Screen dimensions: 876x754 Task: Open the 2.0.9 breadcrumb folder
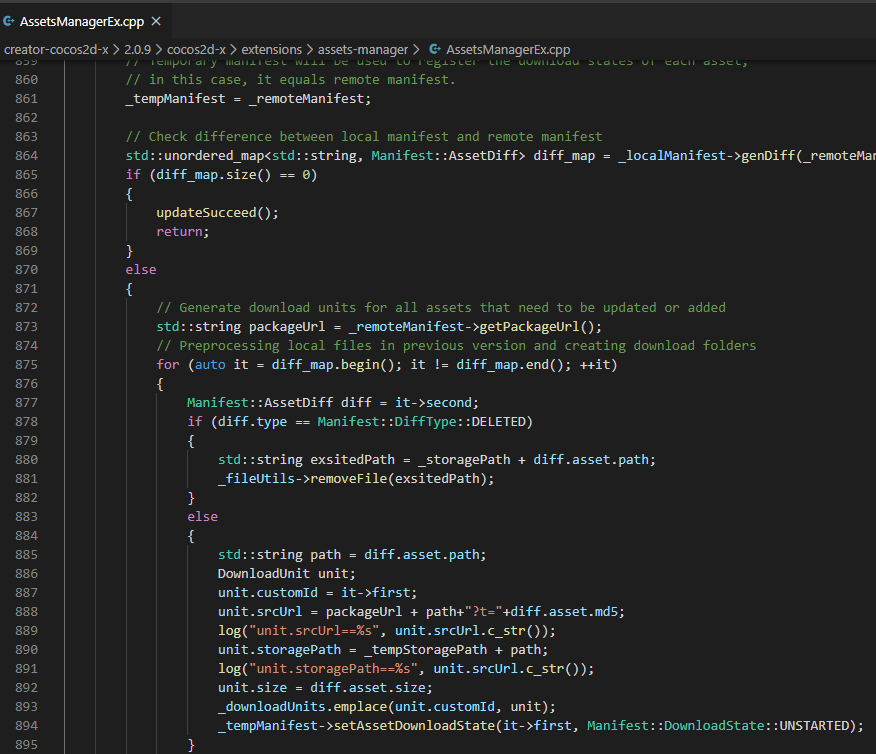137,50
